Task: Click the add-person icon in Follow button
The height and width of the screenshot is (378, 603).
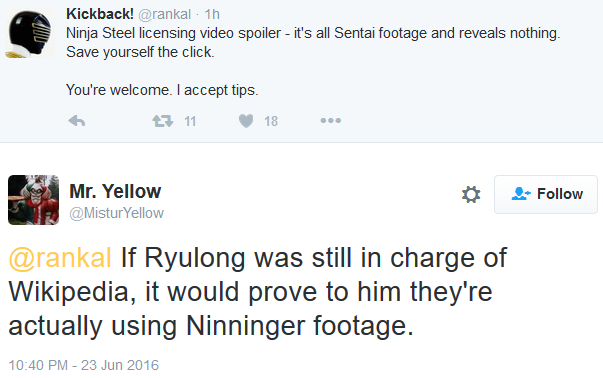Action: (x=521, y=194)
